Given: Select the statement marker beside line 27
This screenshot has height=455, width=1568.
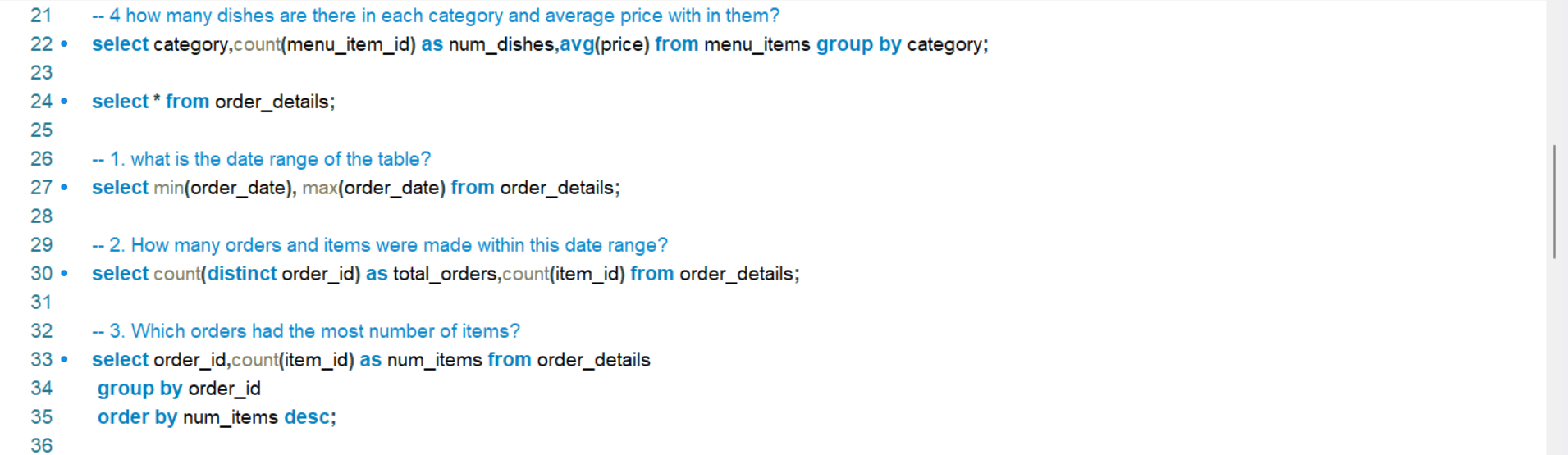Looking at the screenshot, I should click(x=65, y=188).
